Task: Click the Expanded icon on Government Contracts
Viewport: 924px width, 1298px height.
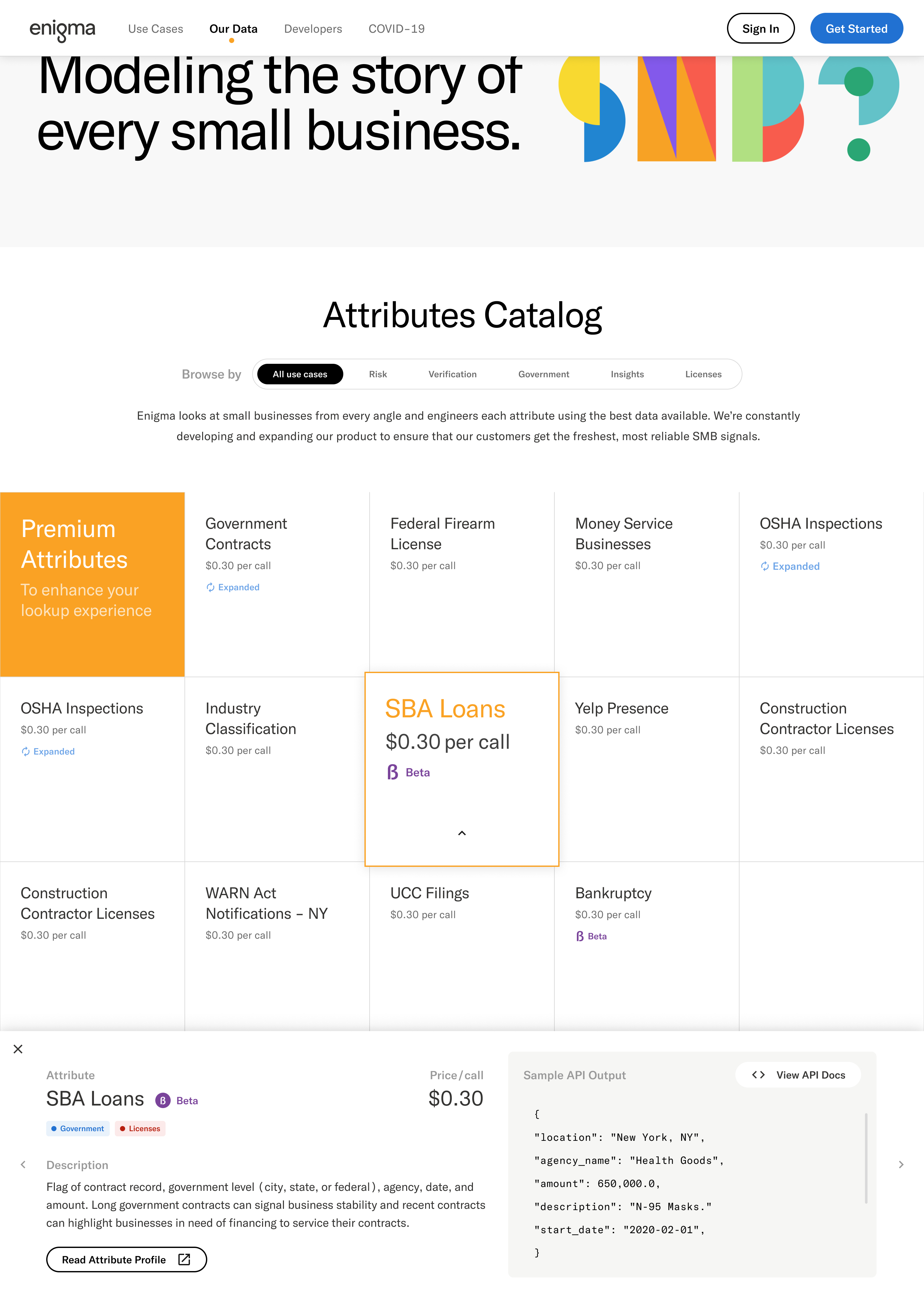Action: click(x=210, y=588)
